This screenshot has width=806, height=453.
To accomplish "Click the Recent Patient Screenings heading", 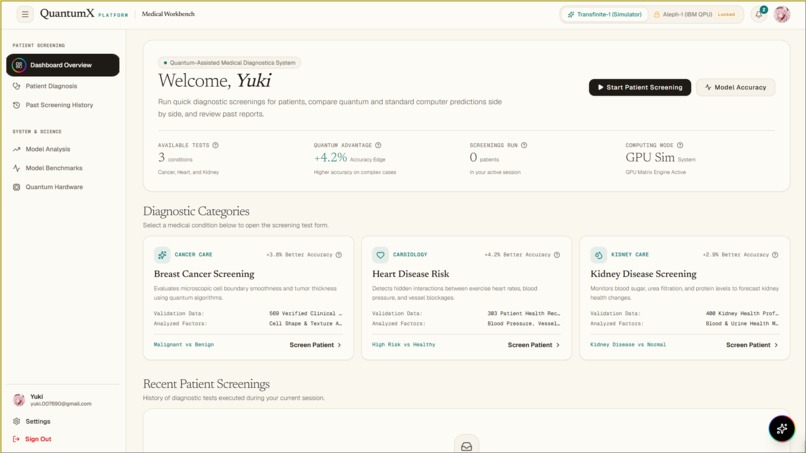I will point(206,384).
